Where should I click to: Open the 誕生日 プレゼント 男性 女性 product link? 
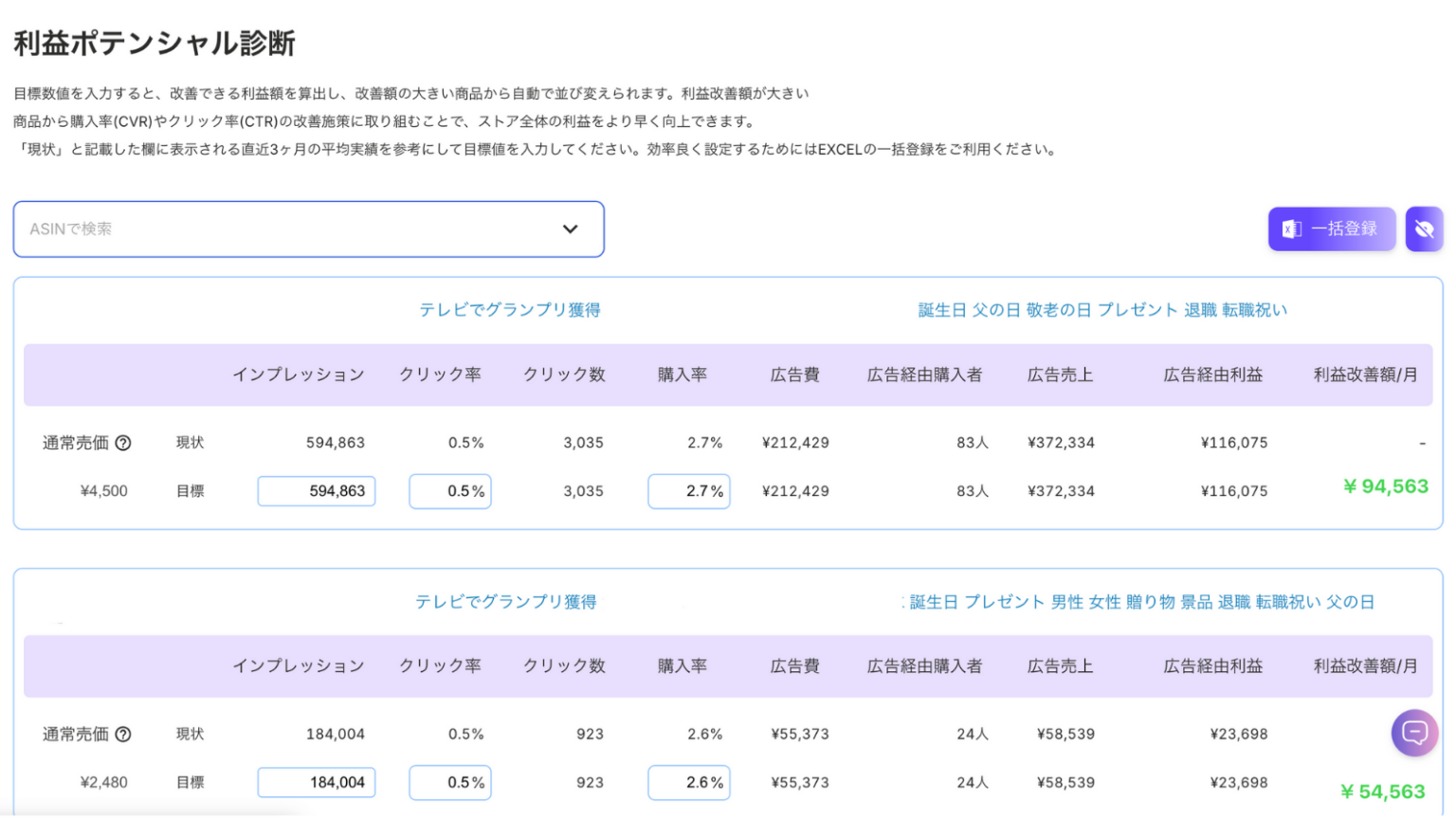[1141, 602]
